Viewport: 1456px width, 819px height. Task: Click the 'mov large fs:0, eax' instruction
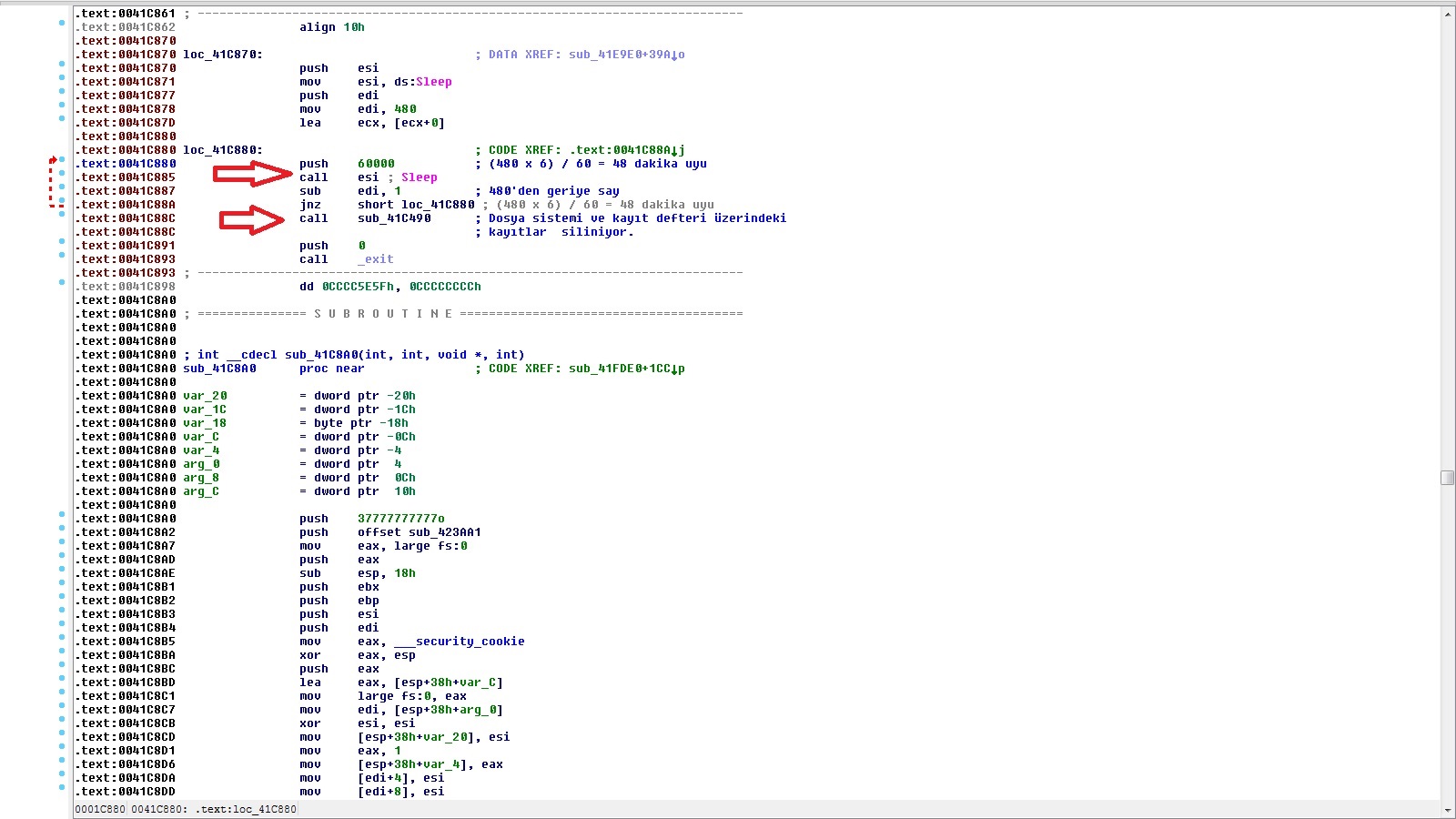[x=383, y=696]
